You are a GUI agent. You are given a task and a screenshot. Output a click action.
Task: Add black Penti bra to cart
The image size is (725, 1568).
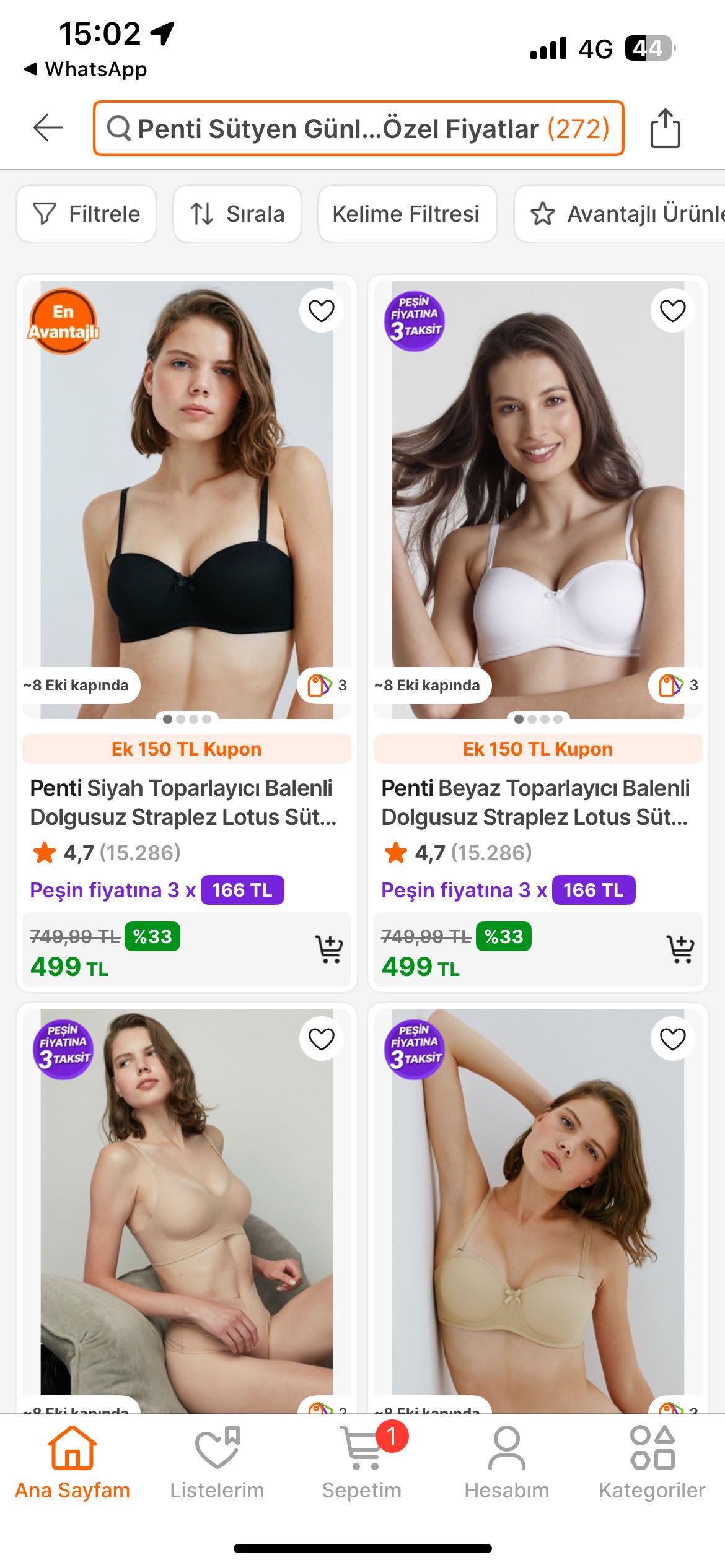click(x=329, y=949)
